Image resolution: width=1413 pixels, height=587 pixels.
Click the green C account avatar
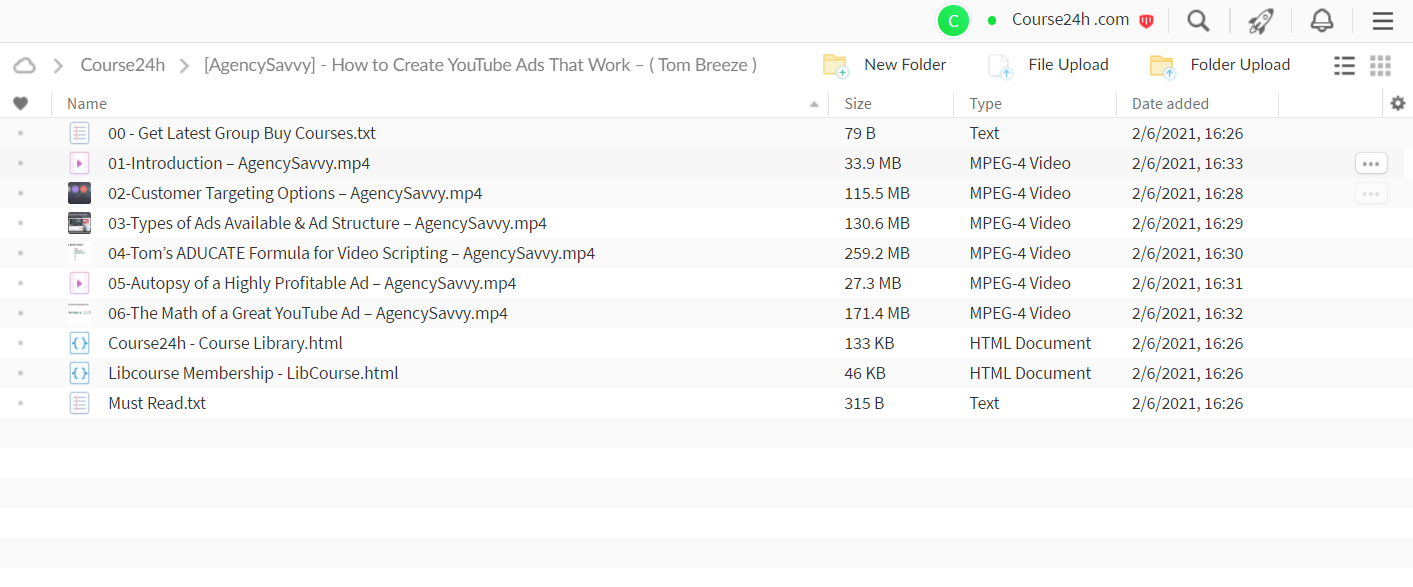tap(953, 20)
